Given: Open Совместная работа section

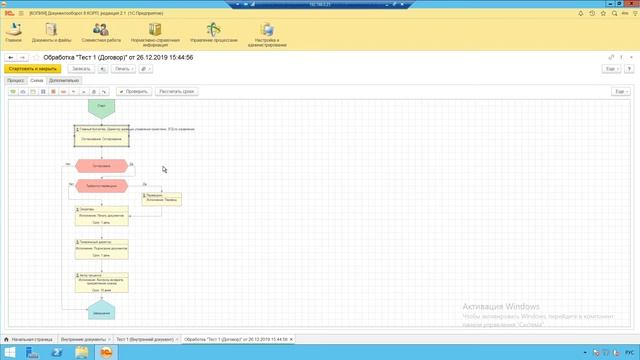Looking at the screenshot, I should (101, 33).
